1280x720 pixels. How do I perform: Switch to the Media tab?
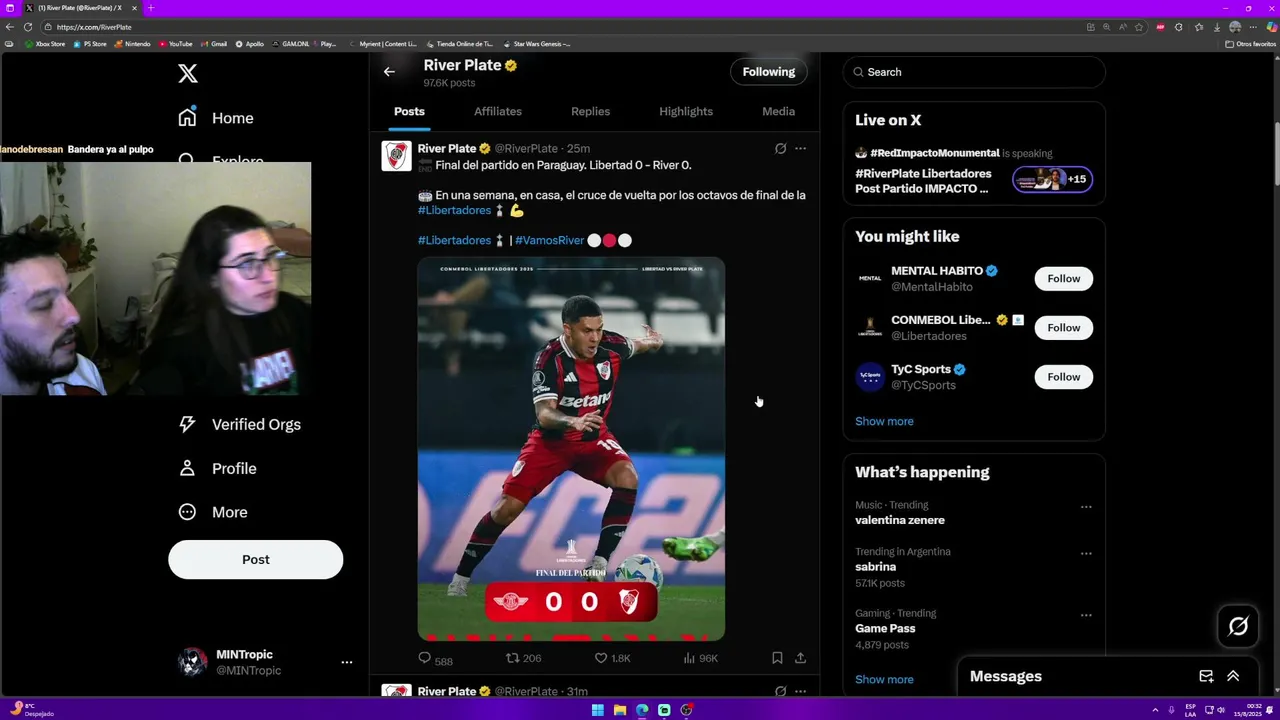tap(778, 111)
